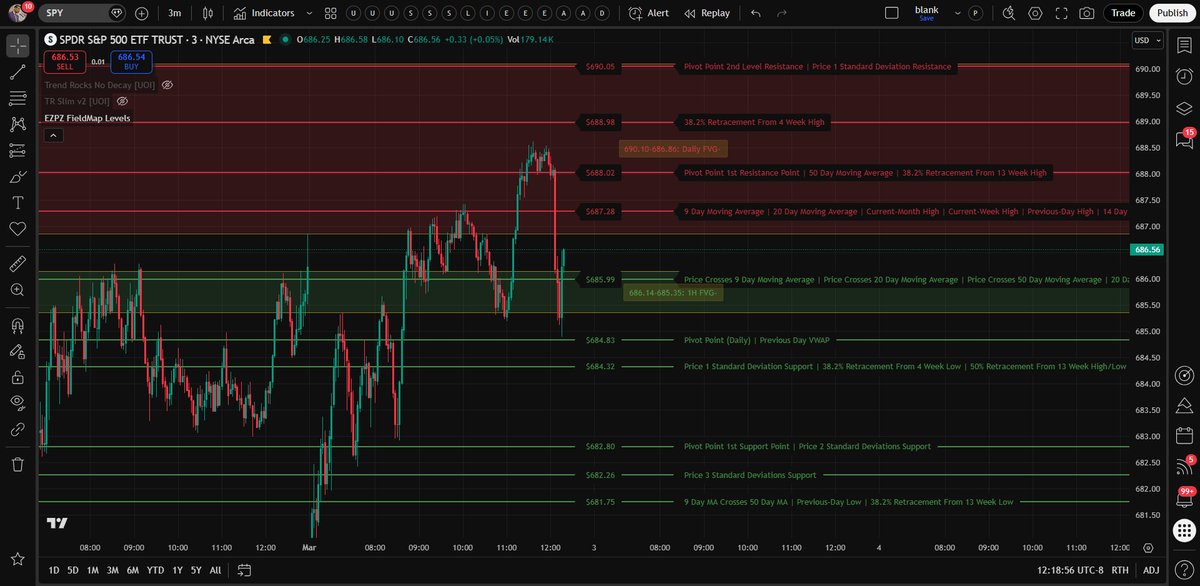
Task: Take a chart snapshot with camera
Action: [1087, 13]
